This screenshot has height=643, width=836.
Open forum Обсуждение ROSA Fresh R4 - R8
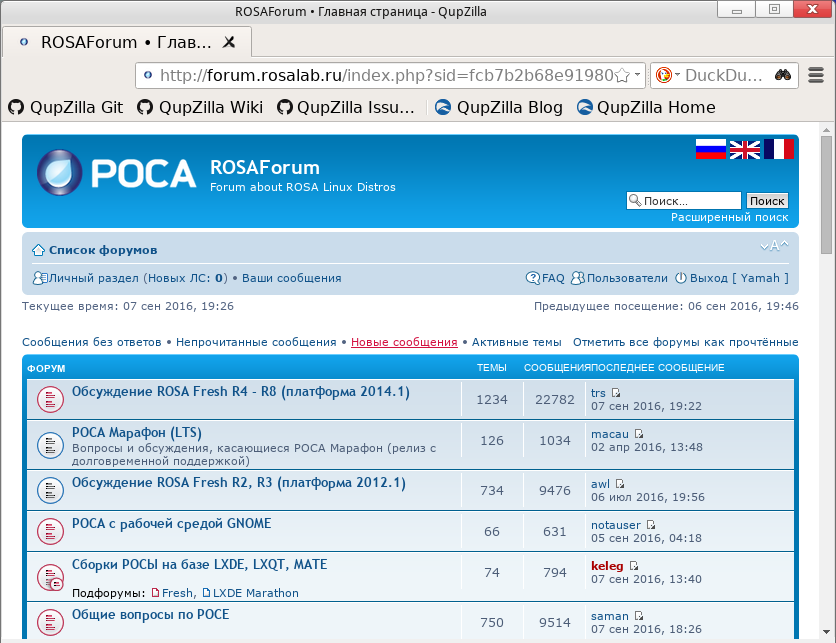click(x=241, y=392)
